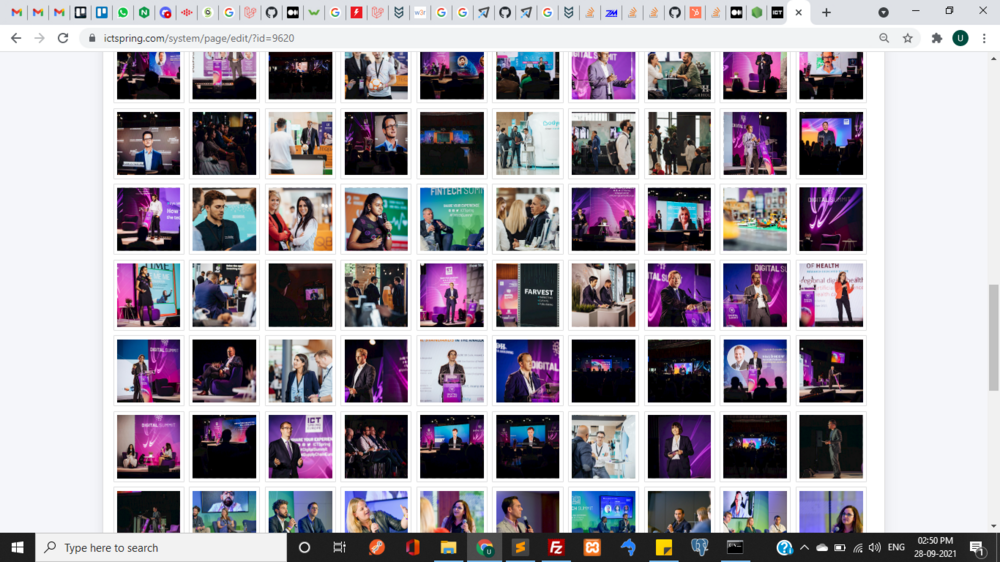Open Cortana circle on taskbar
The width and height of the screenshot is (1000, 562).
(x=304, y=547)
